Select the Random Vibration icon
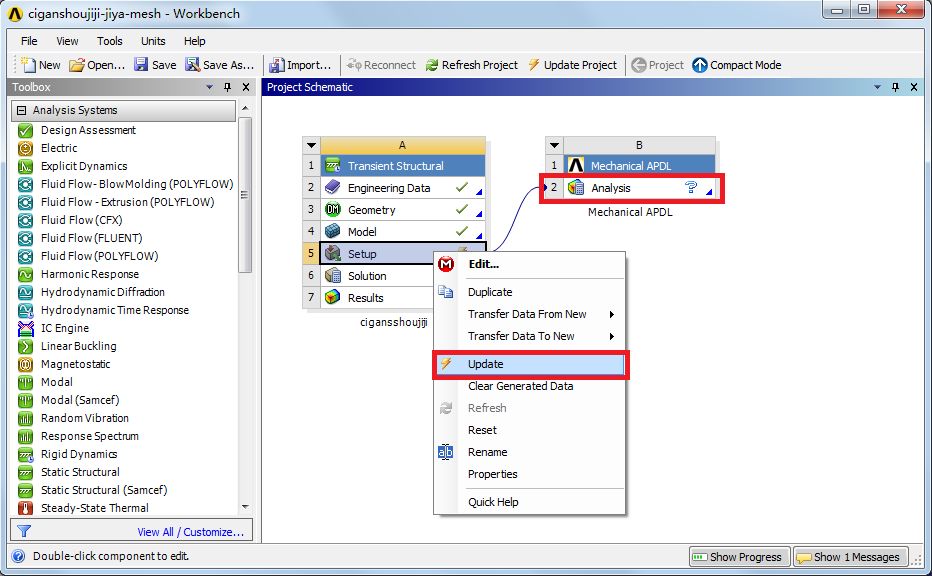This screenshot has height=576, width=932. [25, 418]
